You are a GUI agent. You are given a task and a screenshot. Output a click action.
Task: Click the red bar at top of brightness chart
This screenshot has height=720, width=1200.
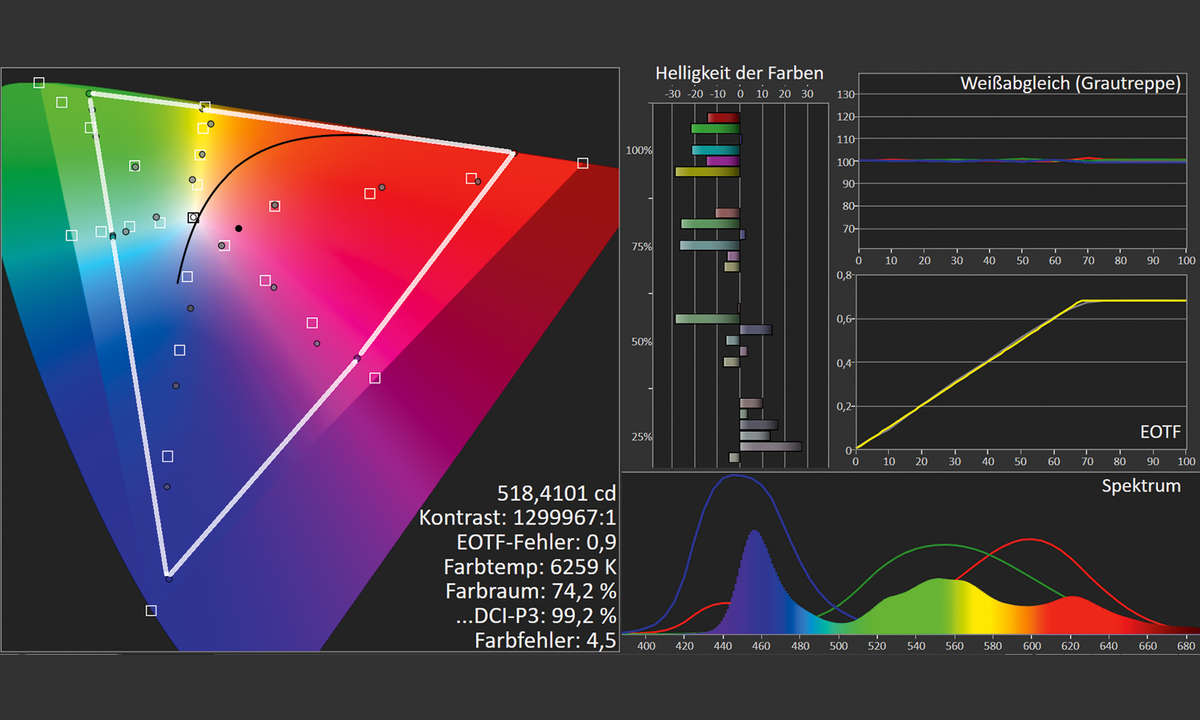(723, 118)
